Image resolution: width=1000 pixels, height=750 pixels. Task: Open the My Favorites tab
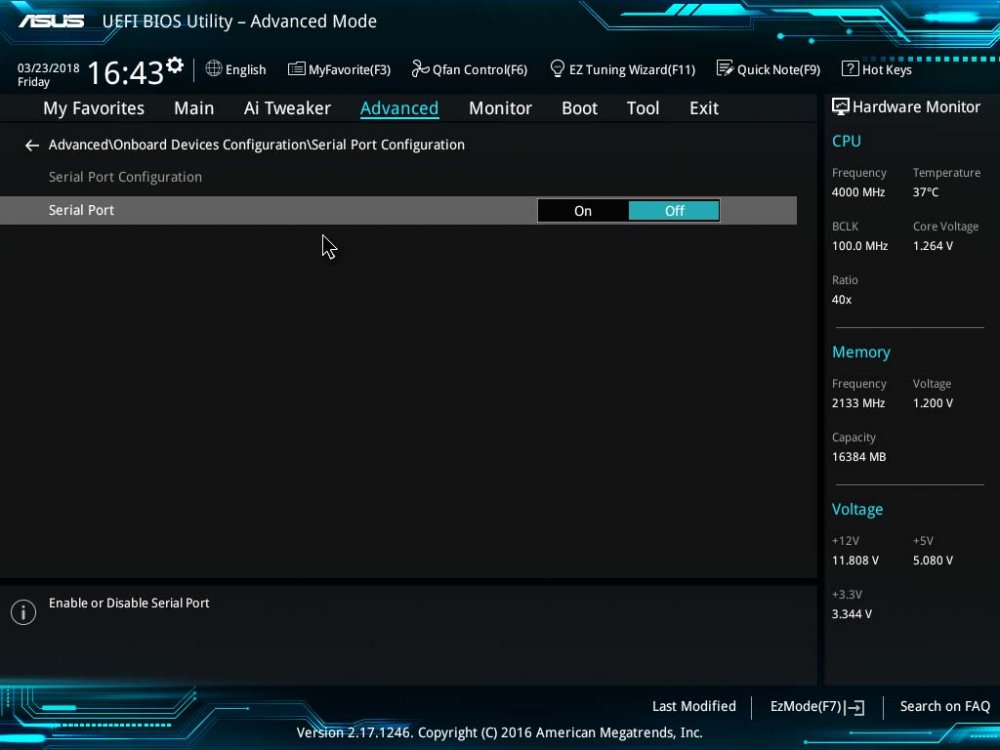pyautogui.click(x=94, y=108)
